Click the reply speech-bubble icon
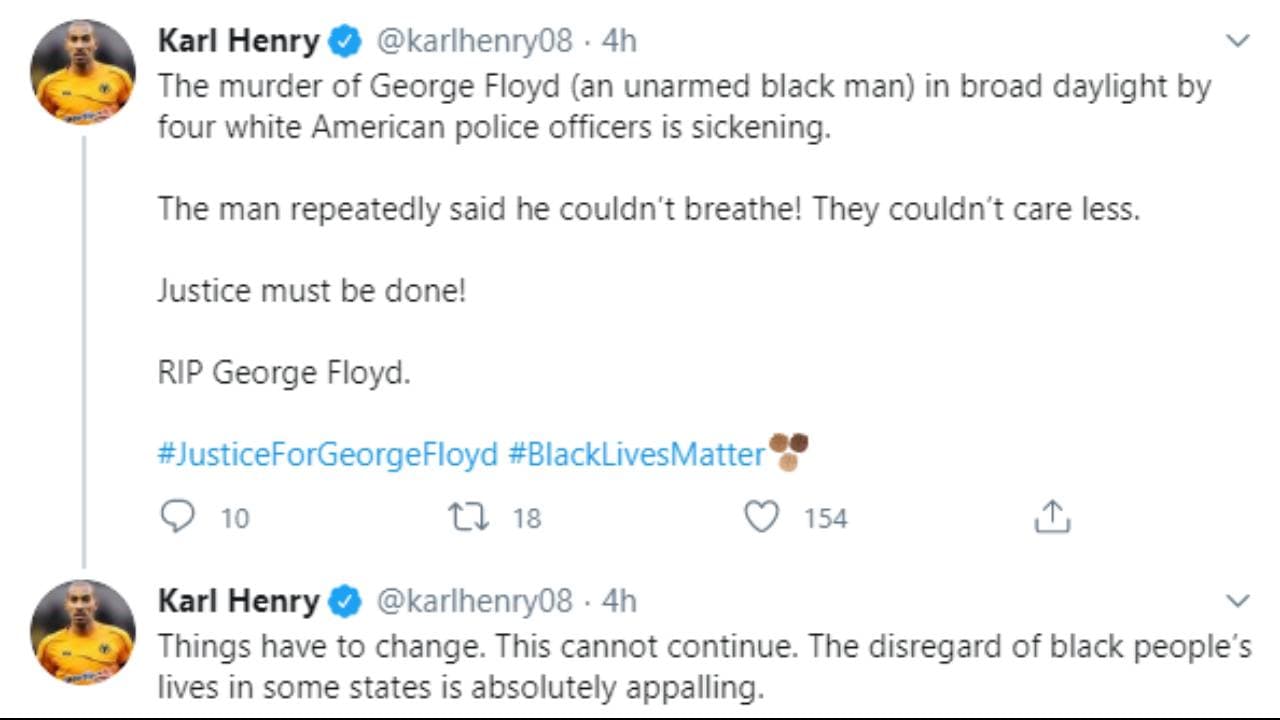 click(x=177, y=517)
